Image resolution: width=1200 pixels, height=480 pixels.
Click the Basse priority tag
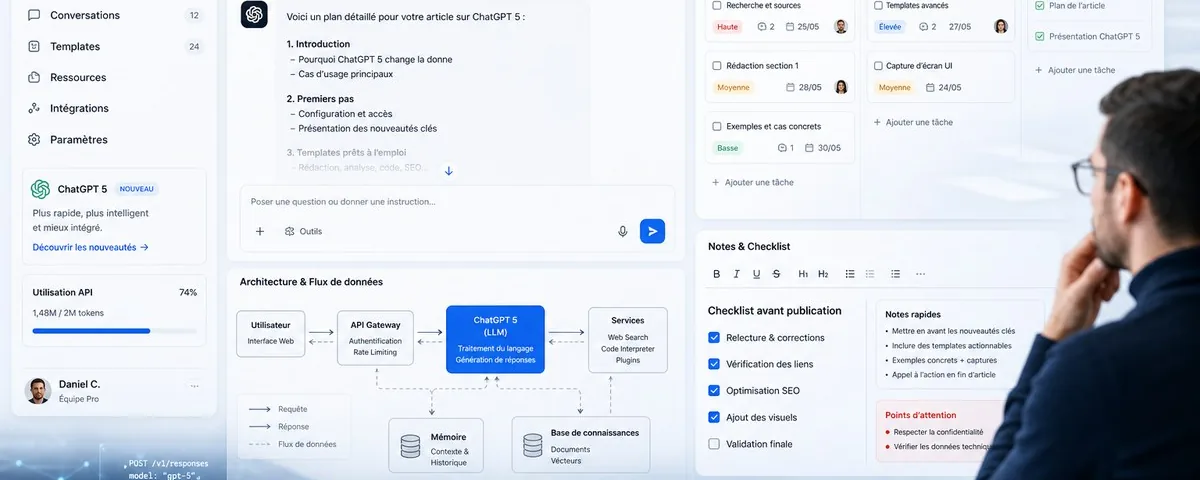pyautogui.click(x=728, y=148)
